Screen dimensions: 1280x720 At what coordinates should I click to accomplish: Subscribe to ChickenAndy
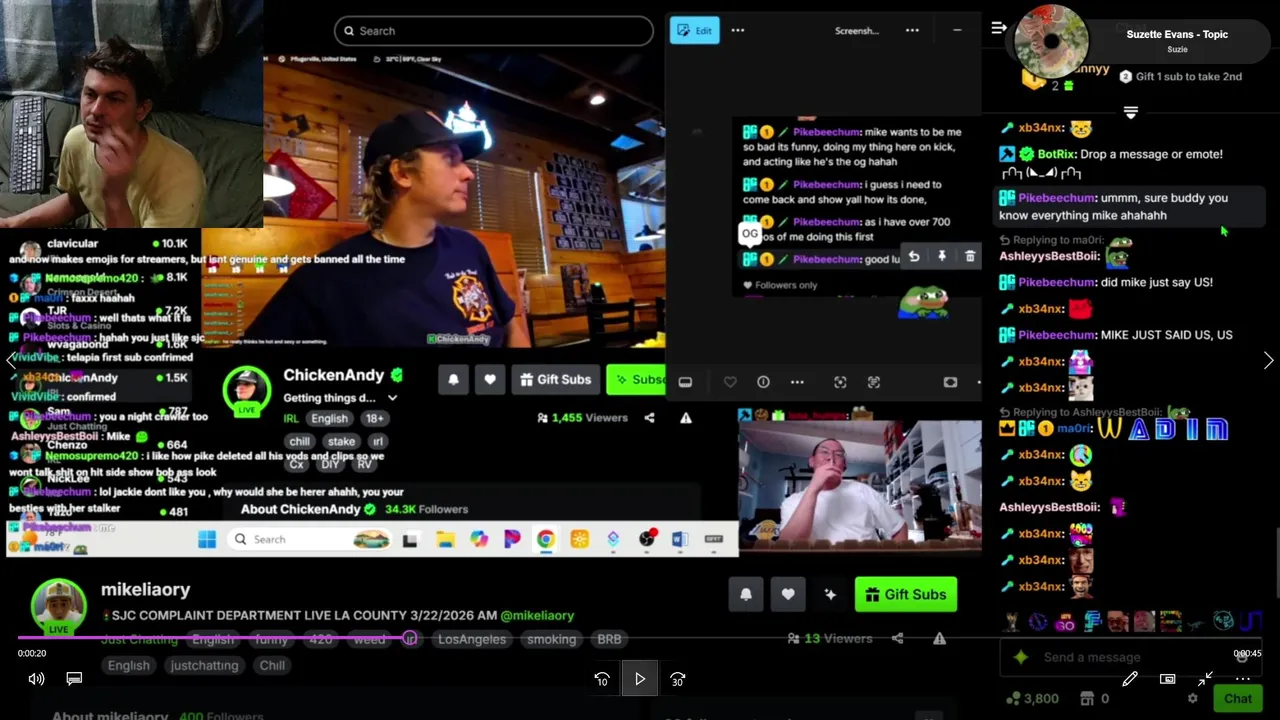637,380
